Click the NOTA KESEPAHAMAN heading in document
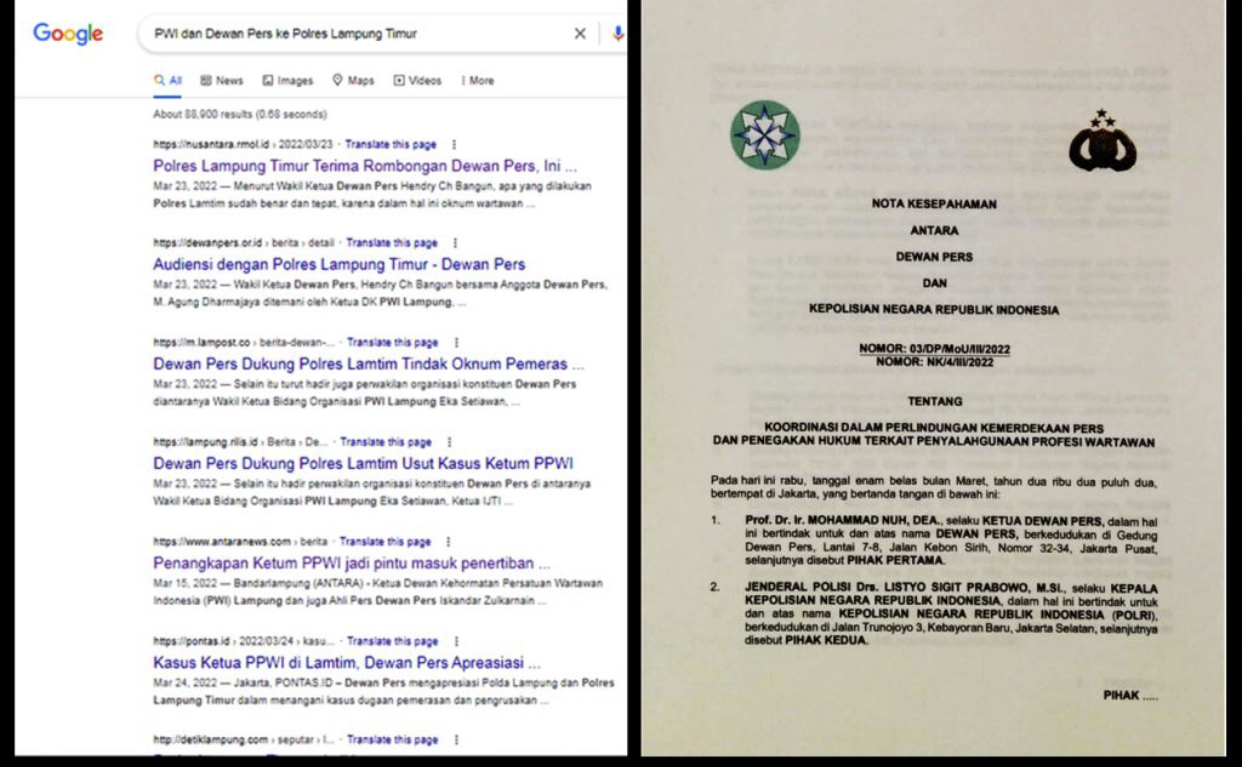The width and height of the screenshot is (1242, 777). tap(934, 203)
